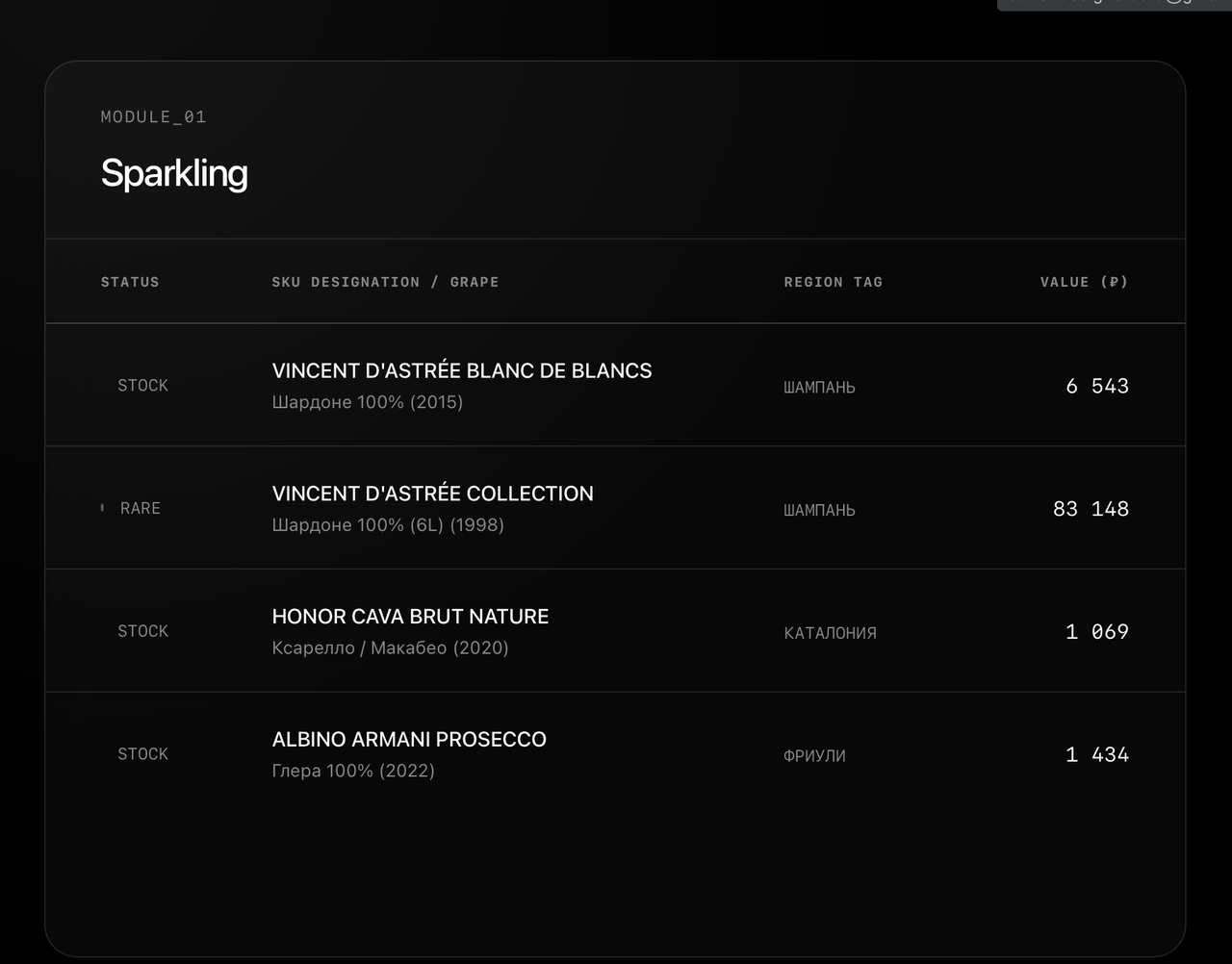Screen dimensions: 1232x964
Task: Select the Honor Cava Brut Nature row
Action: (x=615, y=631)
